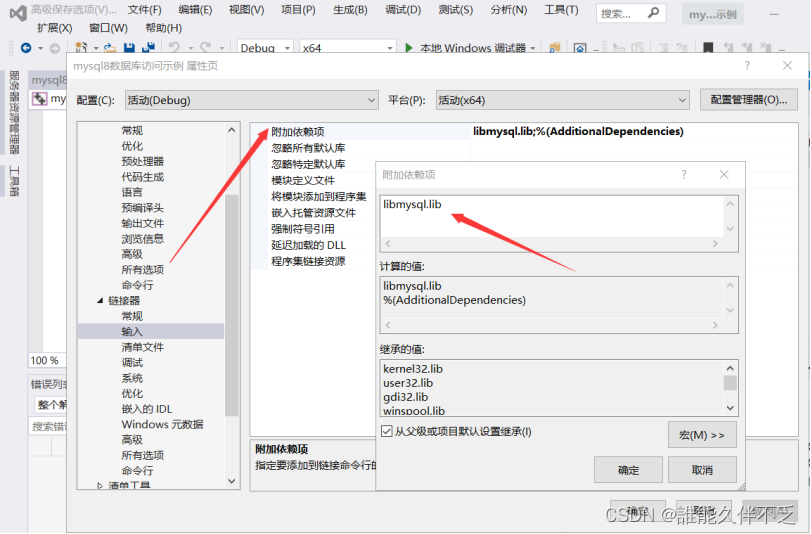Open the 测试(S) menu

tap(455, 10)
